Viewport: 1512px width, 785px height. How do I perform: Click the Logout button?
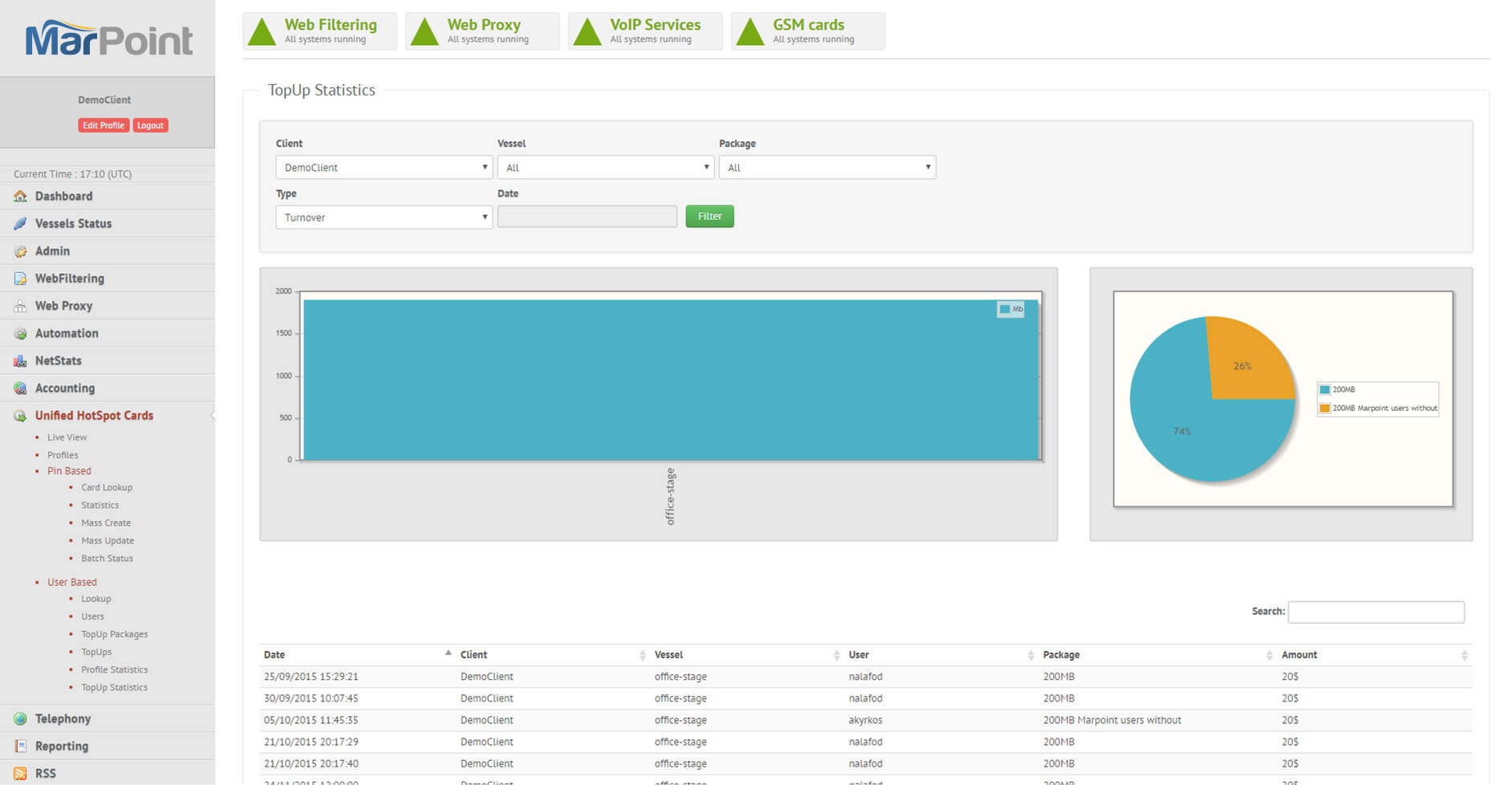click(150, 125)
